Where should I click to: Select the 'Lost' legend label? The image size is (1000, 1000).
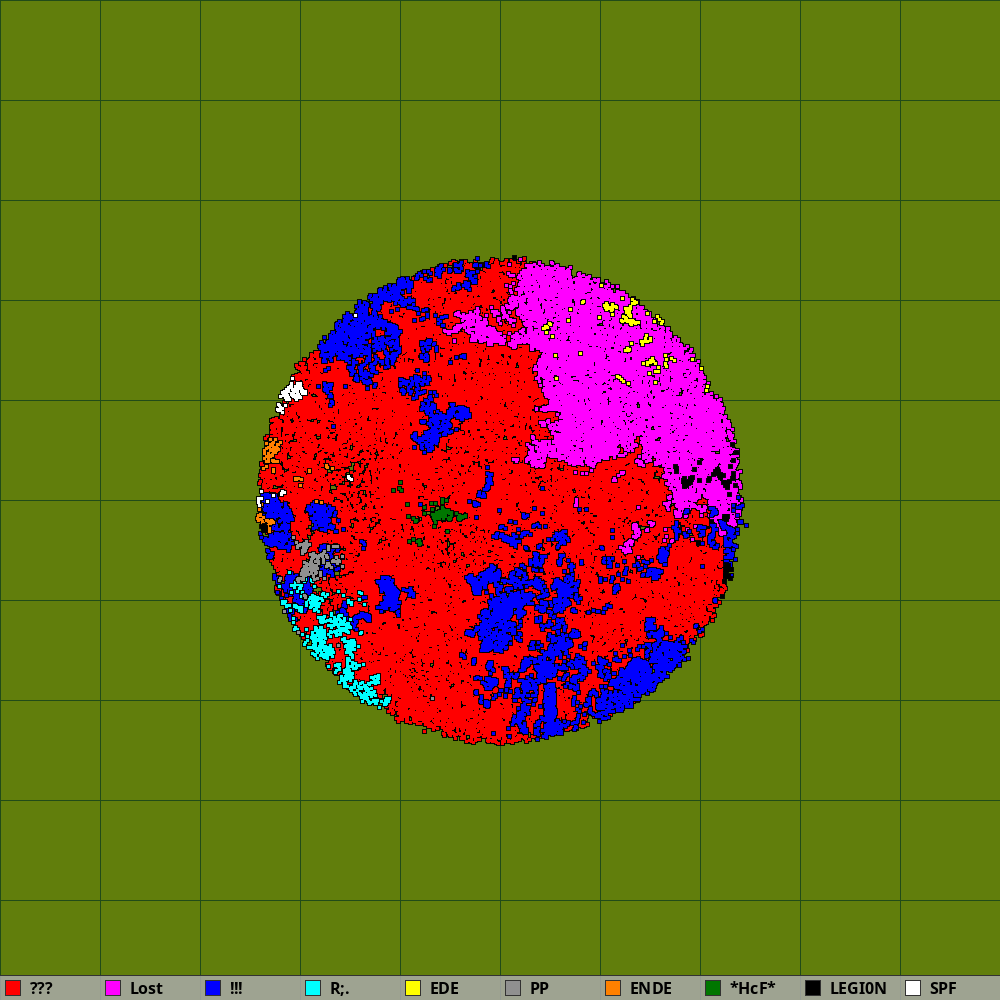pos(146,988)
